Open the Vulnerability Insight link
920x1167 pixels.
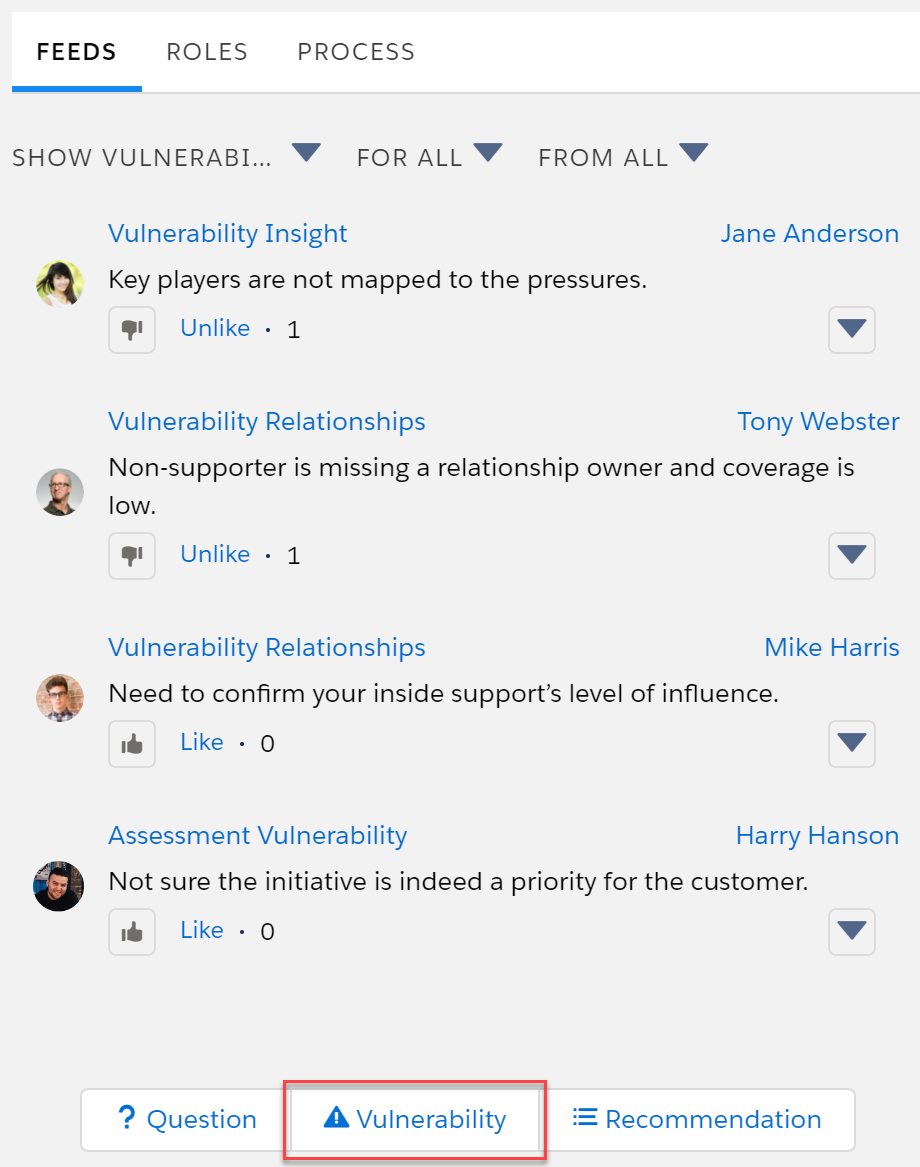pos(228,234)
